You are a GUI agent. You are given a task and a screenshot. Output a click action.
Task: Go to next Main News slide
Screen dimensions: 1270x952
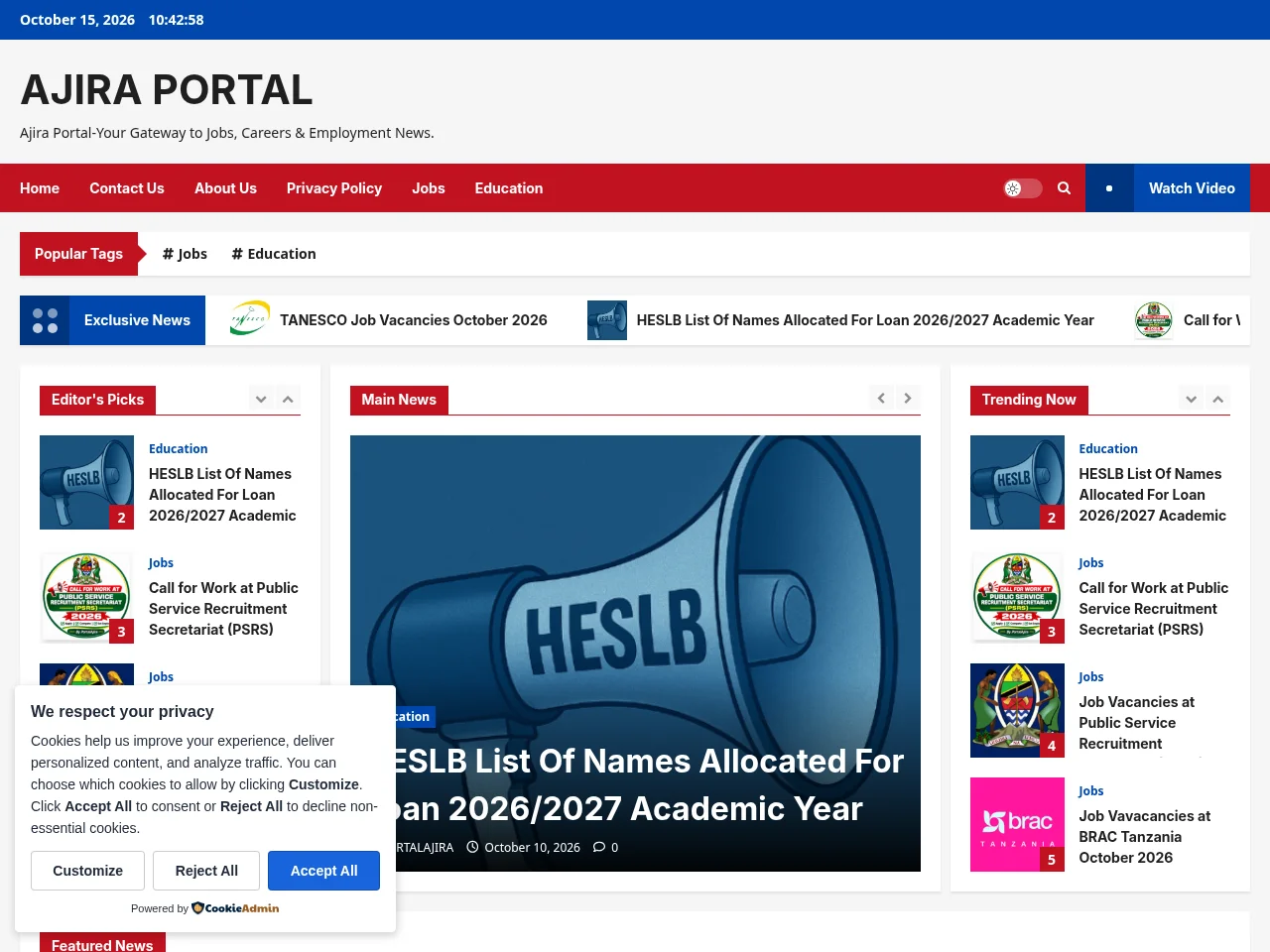(x=908, y=398)
